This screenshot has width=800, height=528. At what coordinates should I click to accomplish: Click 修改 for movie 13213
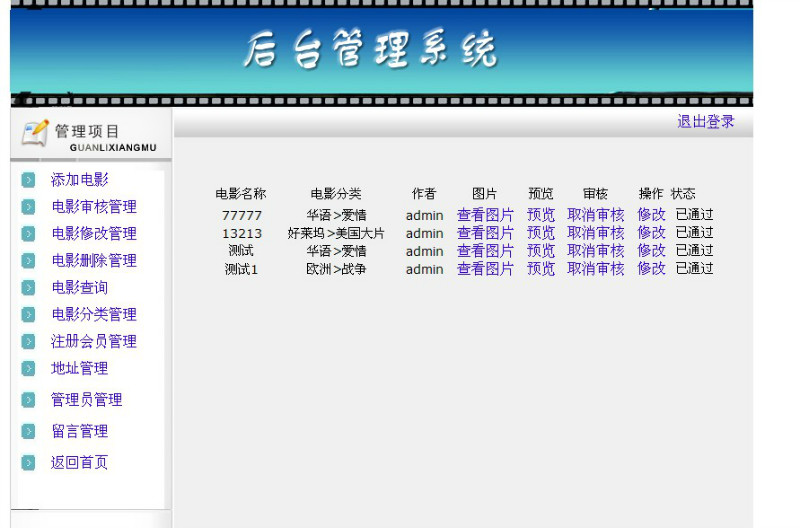click(652, 233)
